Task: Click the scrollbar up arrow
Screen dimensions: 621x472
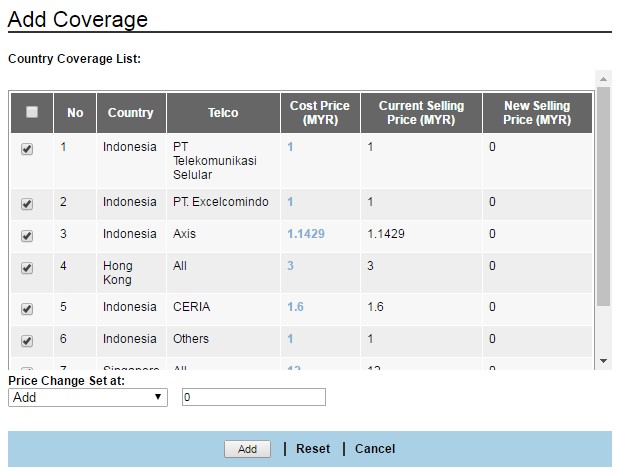Action: coord(603,79)
